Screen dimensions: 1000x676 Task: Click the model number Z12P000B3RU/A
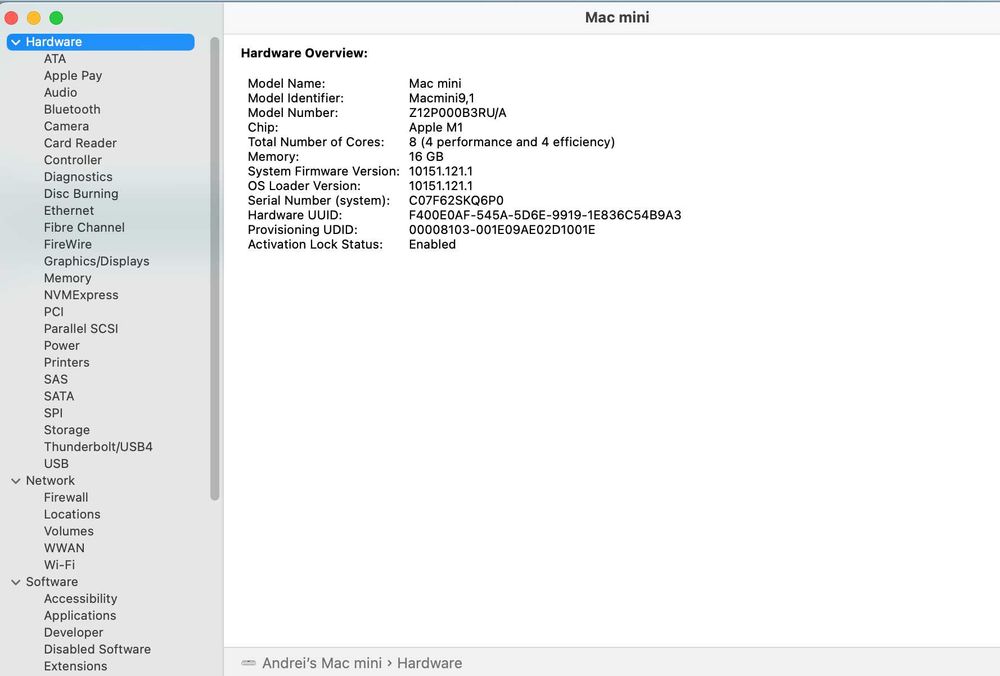point(457,113)
